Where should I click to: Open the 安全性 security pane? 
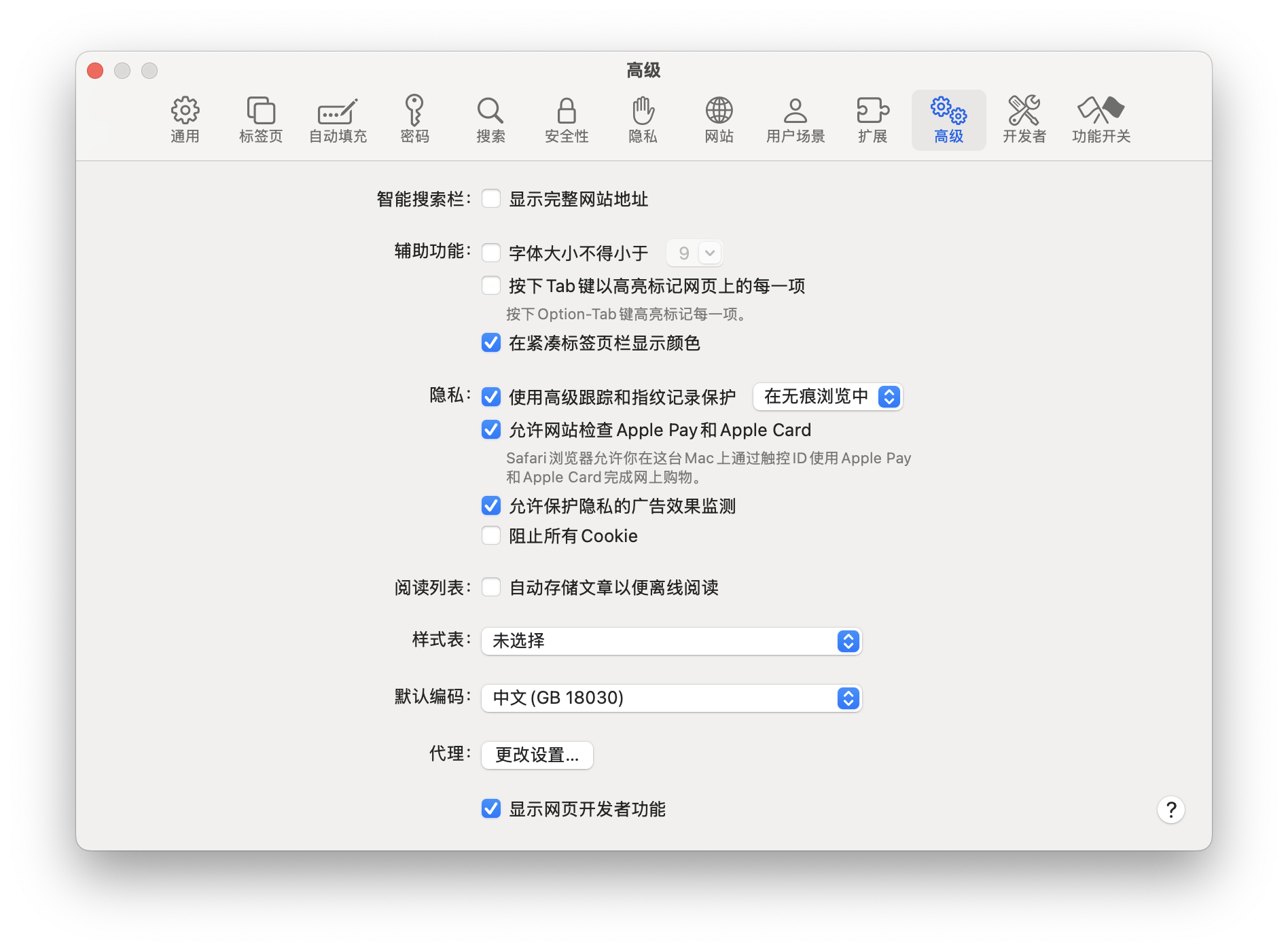click(x=567, y=120)
